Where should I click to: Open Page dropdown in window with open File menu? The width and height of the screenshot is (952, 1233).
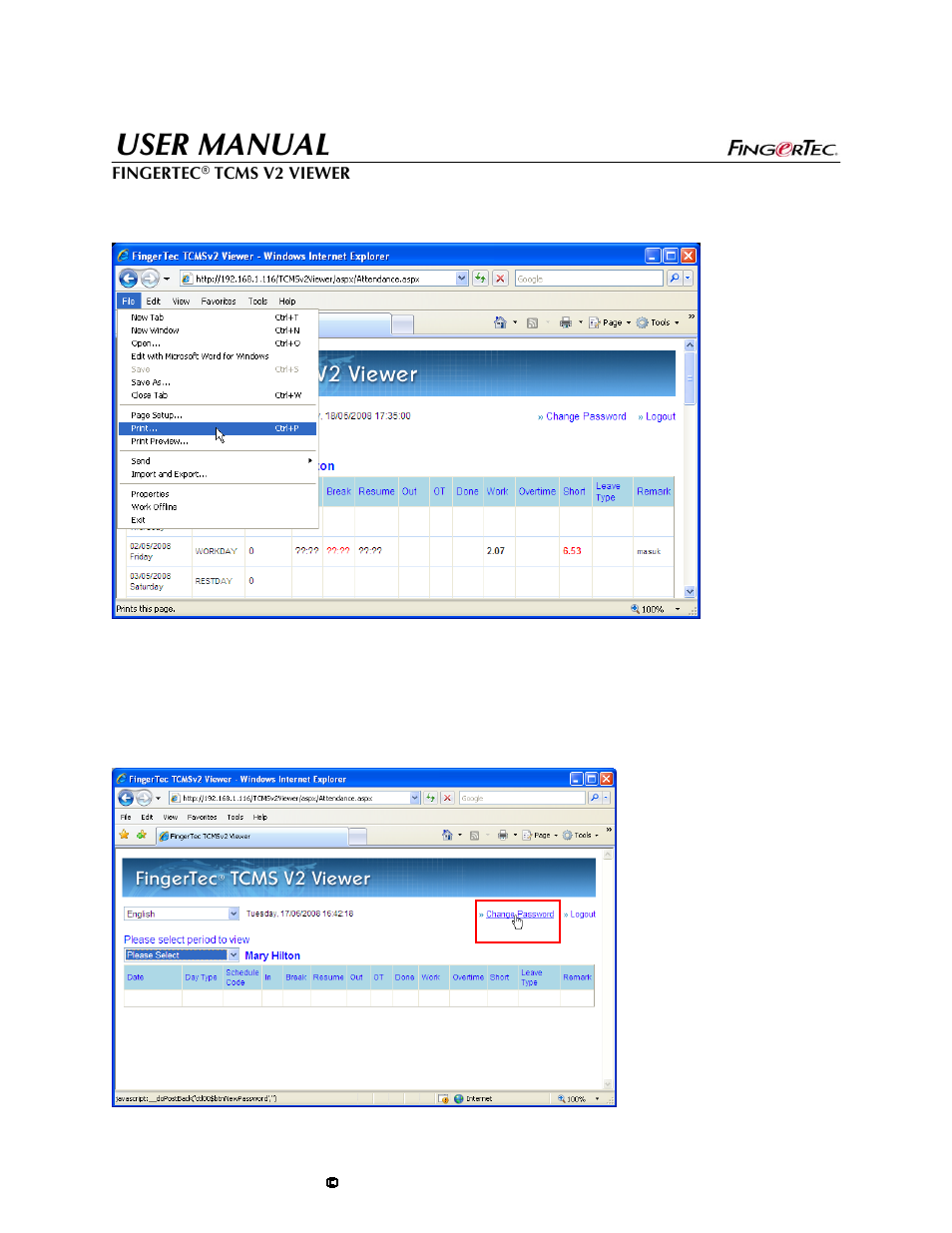(x=610, y=322)
